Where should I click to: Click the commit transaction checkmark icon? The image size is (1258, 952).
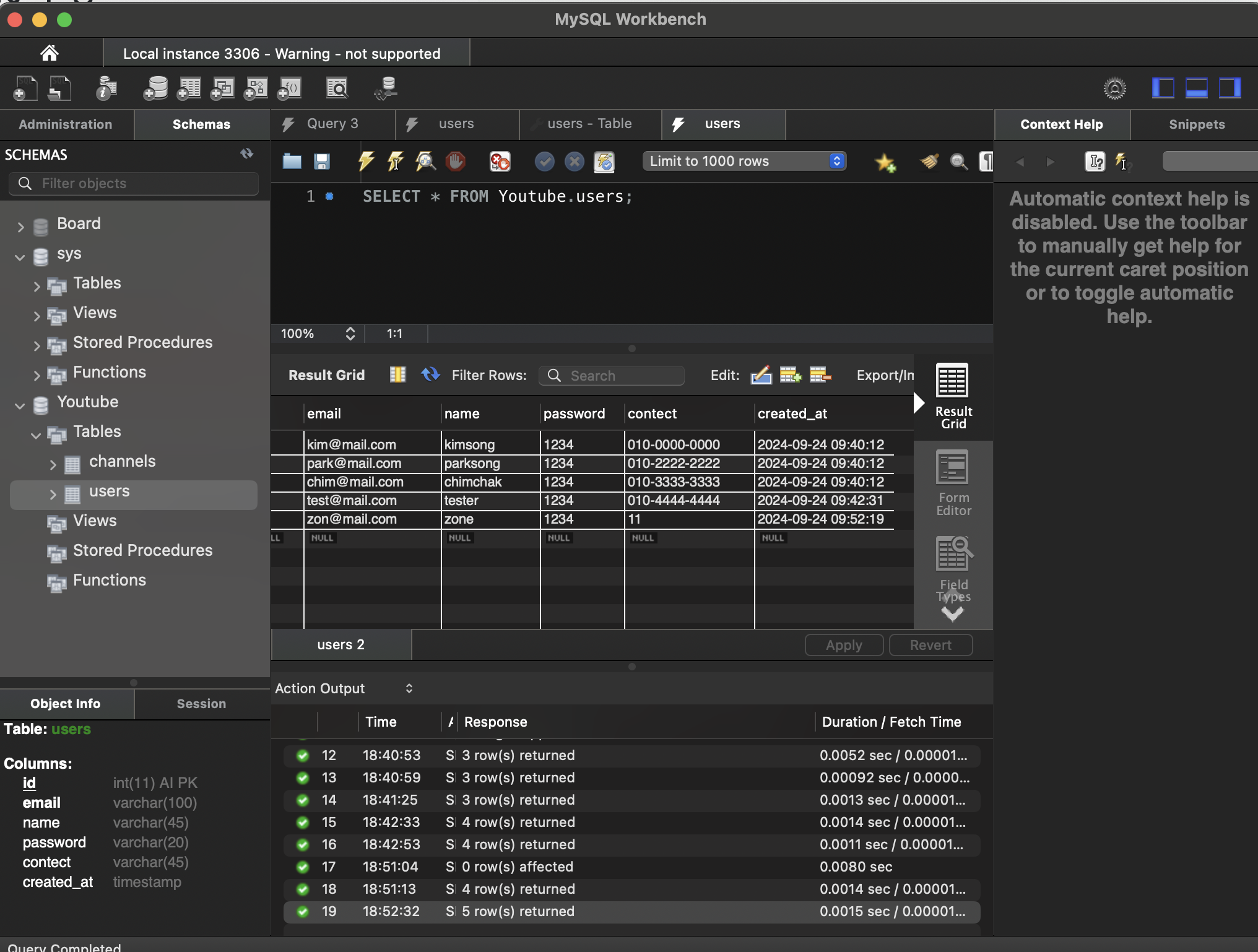point(544,162)
